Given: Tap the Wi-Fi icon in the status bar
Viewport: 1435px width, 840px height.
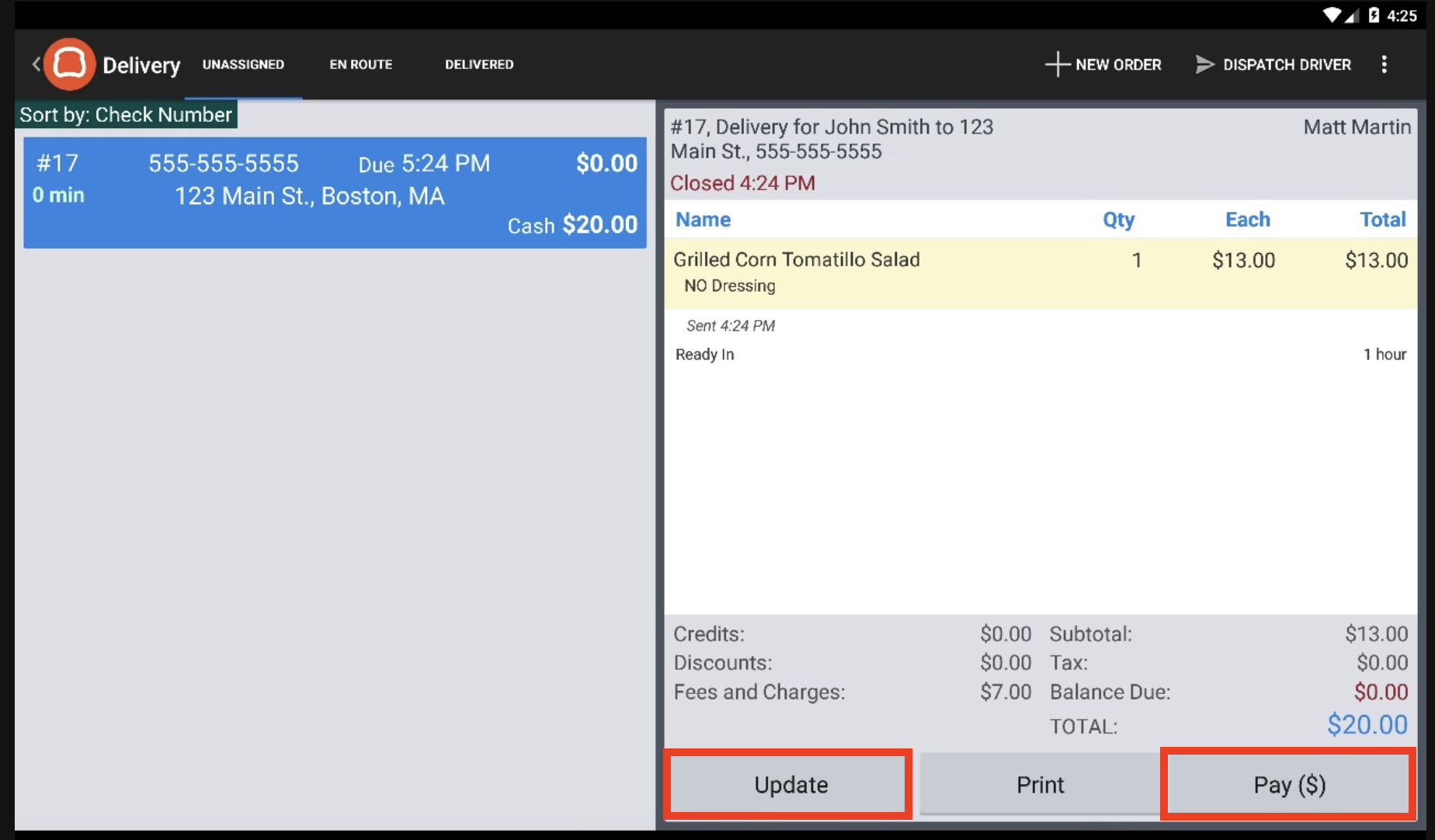Looking at the screenshot, I should tap(1331, 13).
